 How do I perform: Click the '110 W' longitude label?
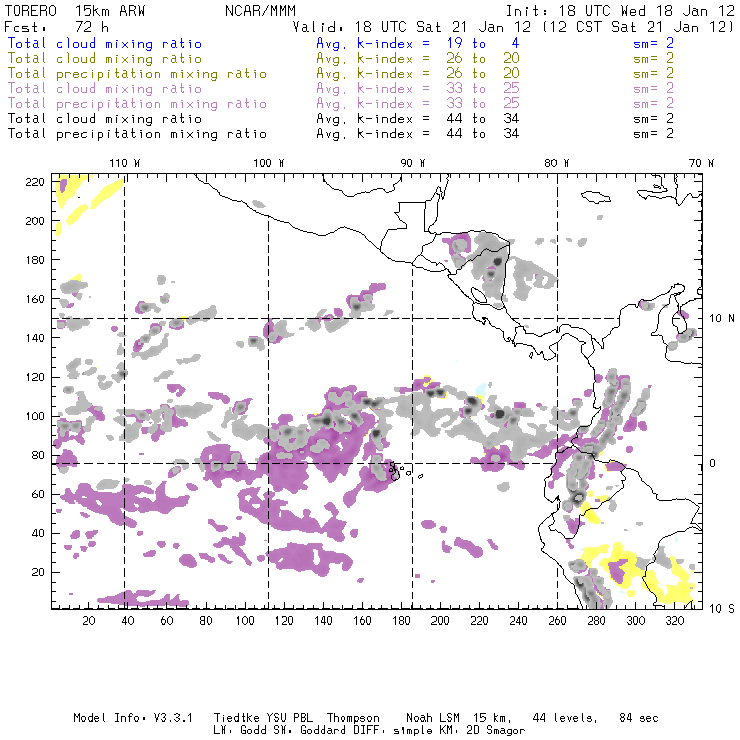[125, 163]
